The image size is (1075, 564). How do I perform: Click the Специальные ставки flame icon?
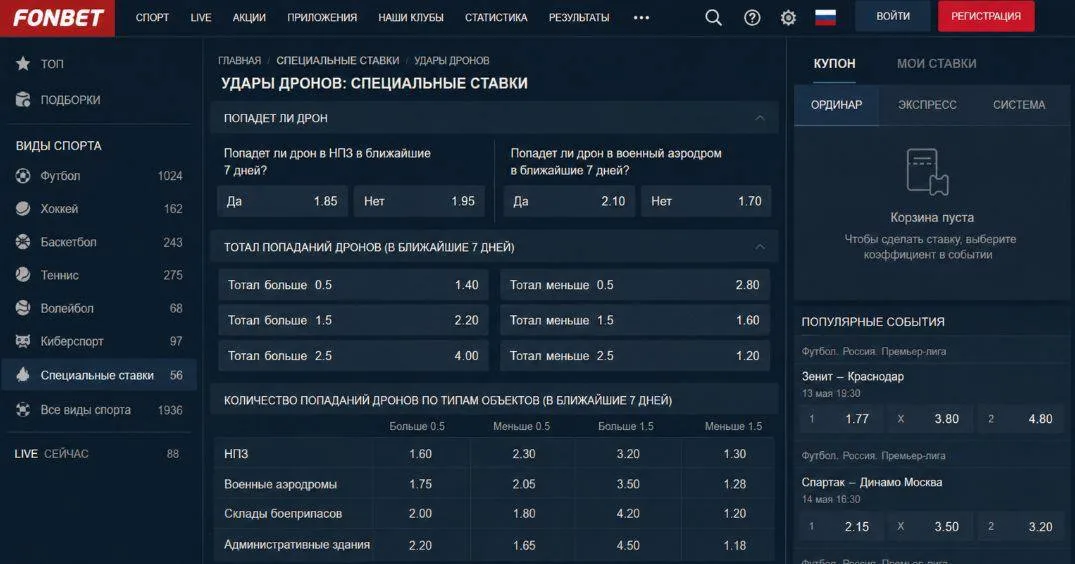pyautogui.click(x=23, y=375)
